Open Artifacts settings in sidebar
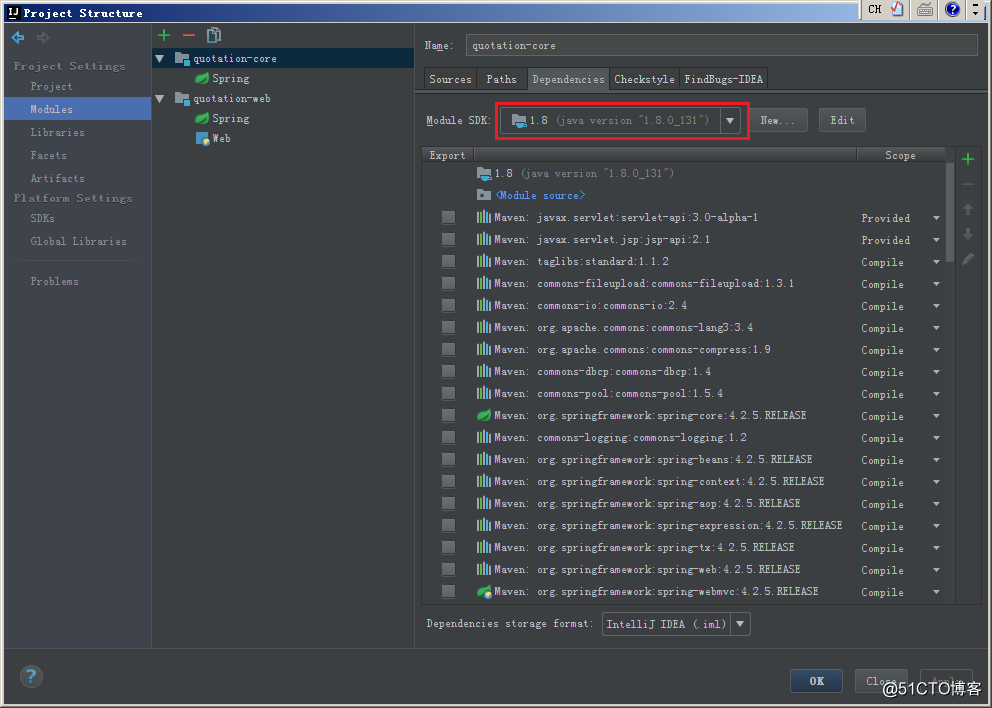The height and width of the screenshot is (708, 992). tap(58, 178)
